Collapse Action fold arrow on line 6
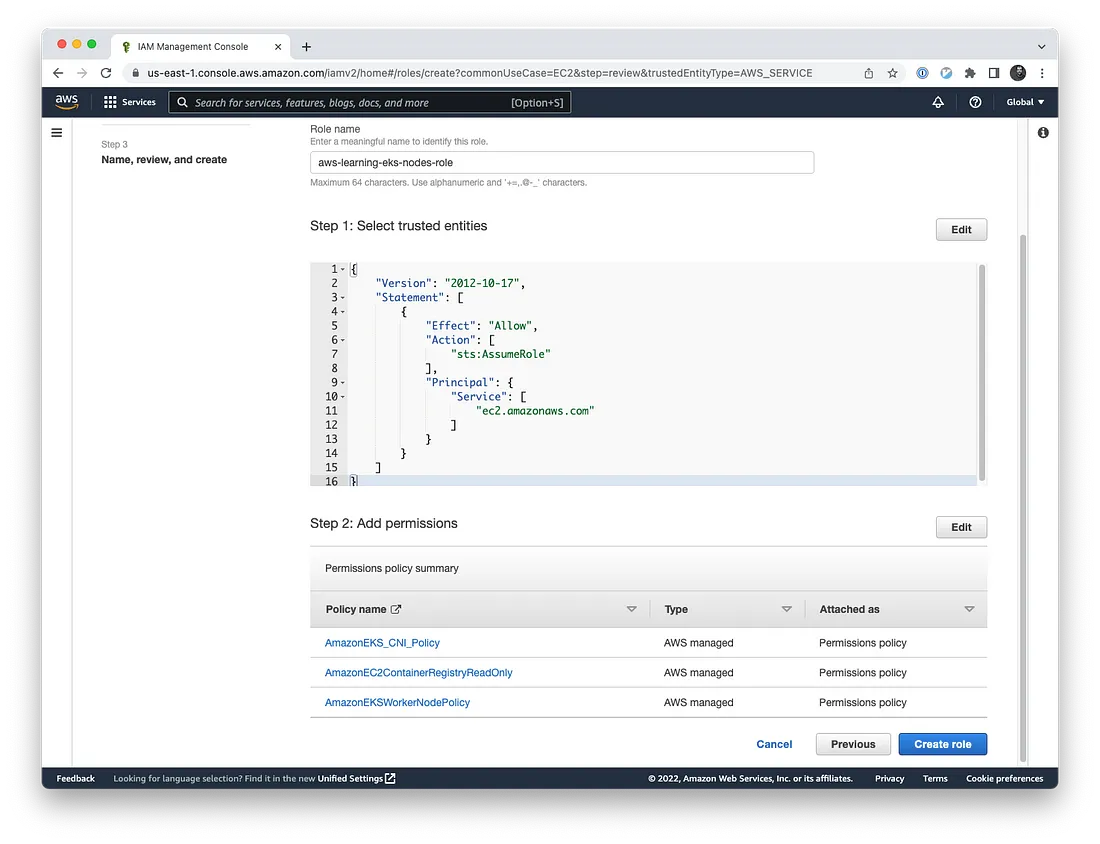 click(343, 340)
